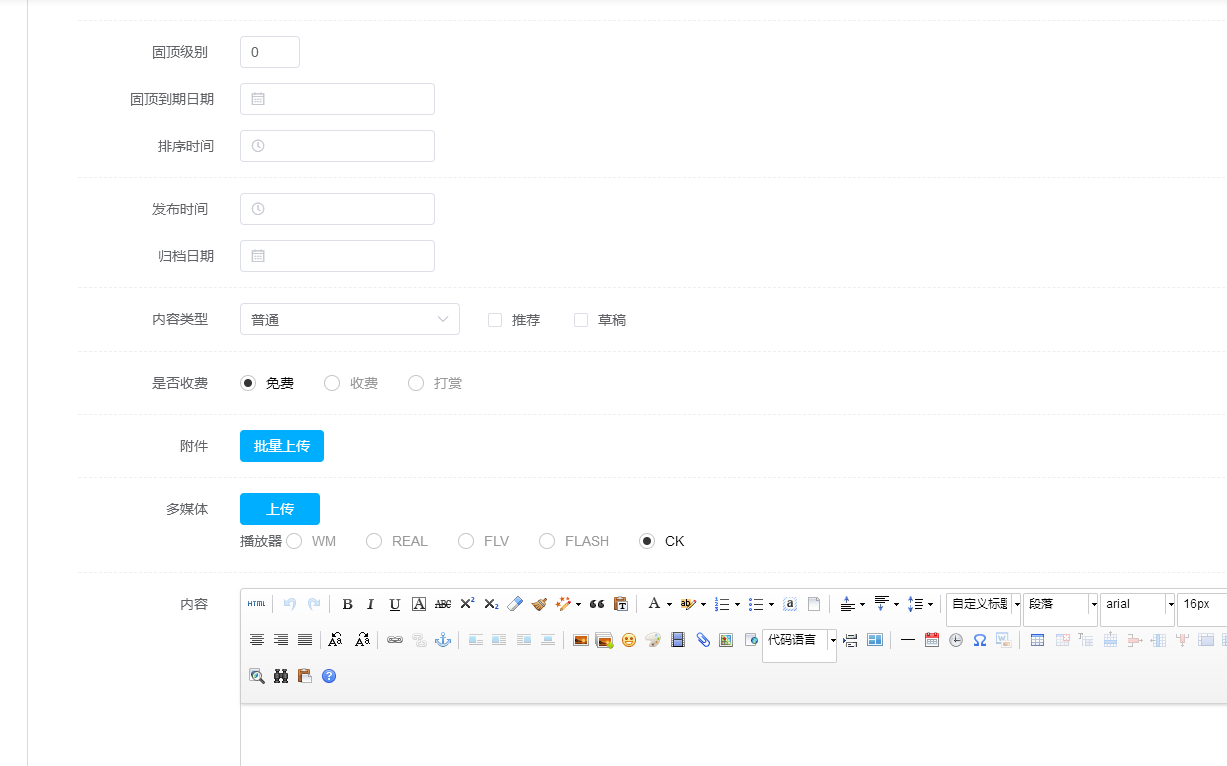The image size is (1227, 766).
Task: Choose REAL player radio button
Action: pyautogui.click(x=374, y=541)
